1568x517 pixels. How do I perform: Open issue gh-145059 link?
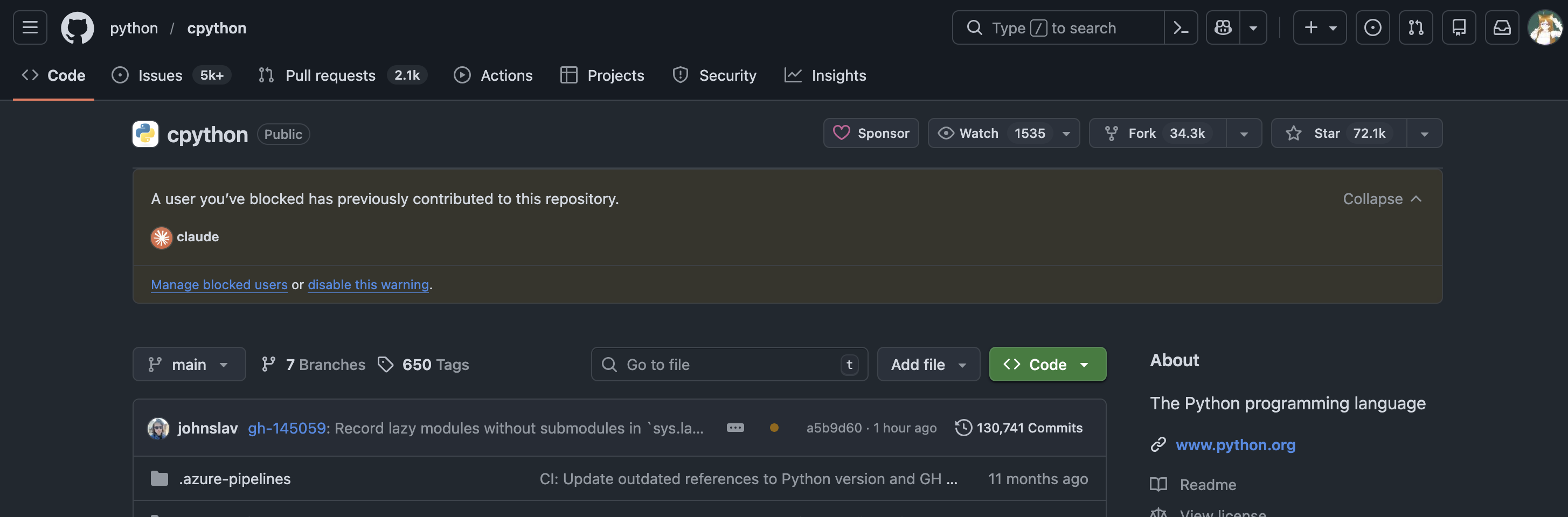click(x=287, y=428)
